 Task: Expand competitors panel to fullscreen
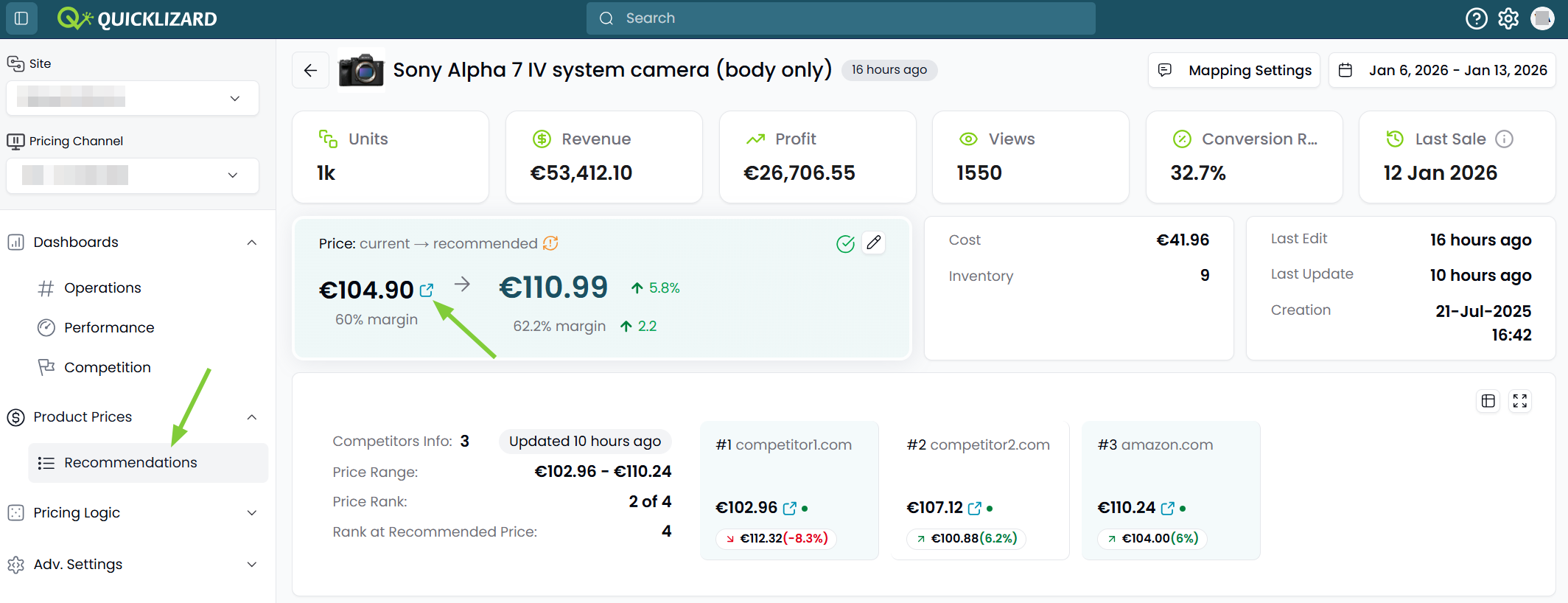pyautogui.click(x=1520, y=400)
